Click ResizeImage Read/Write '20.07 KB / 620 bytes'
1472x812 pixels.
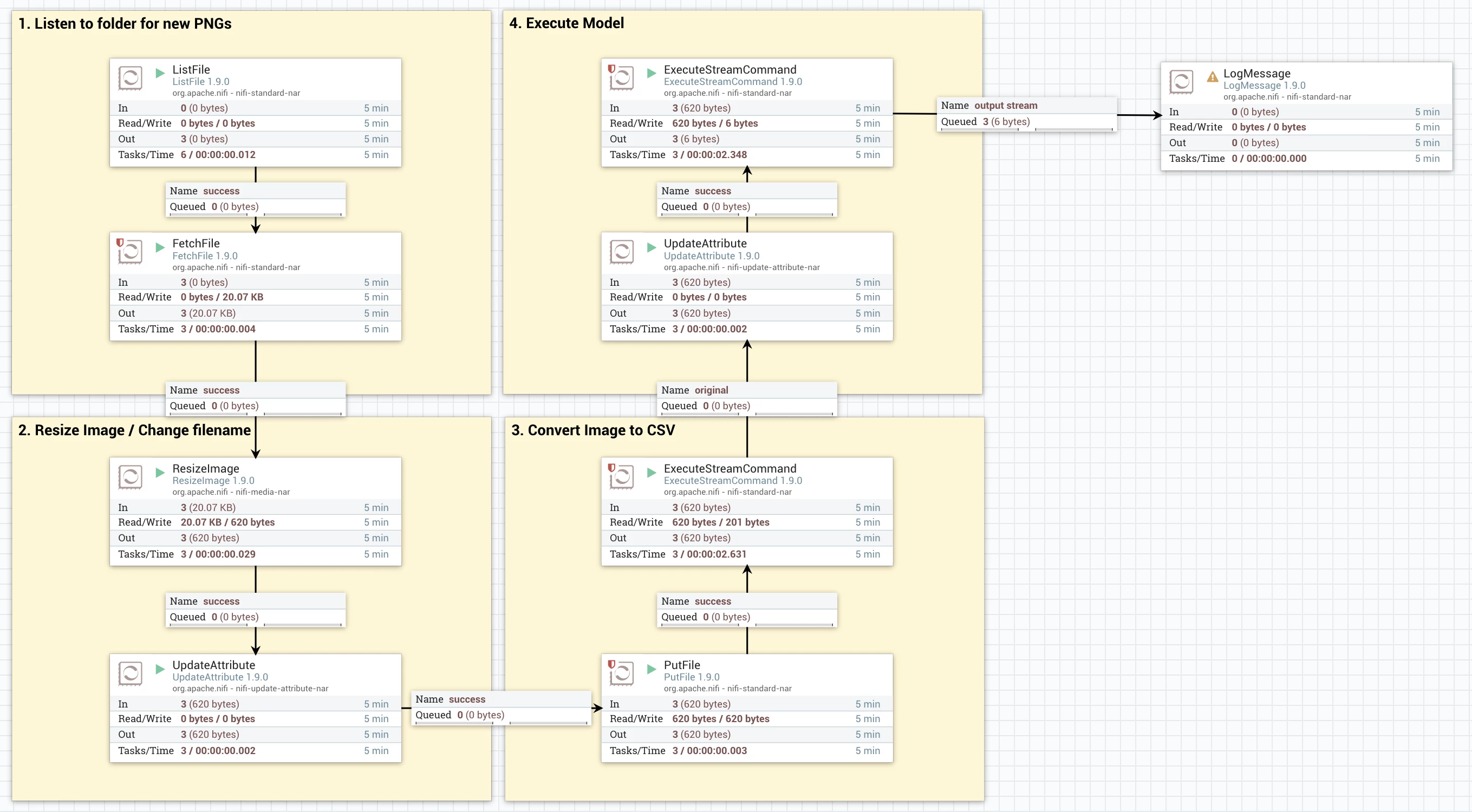227,522
